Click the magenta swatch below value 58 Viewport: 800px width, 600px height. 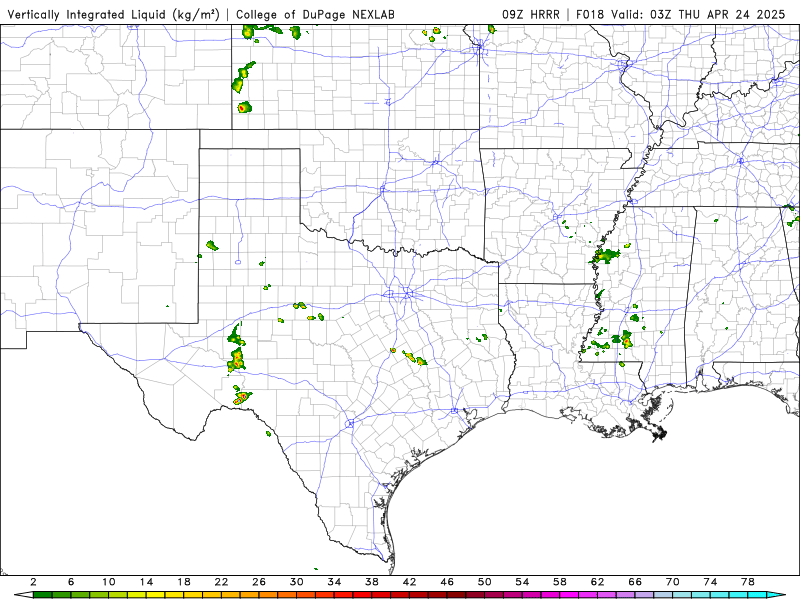(x=569, y=594)
